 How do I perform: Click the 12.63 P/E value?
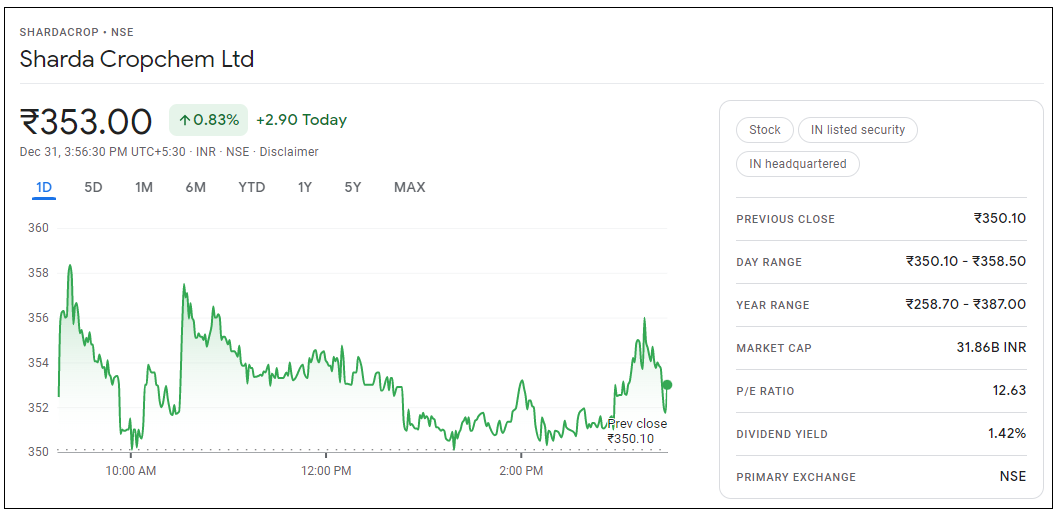coord(1010,391)
